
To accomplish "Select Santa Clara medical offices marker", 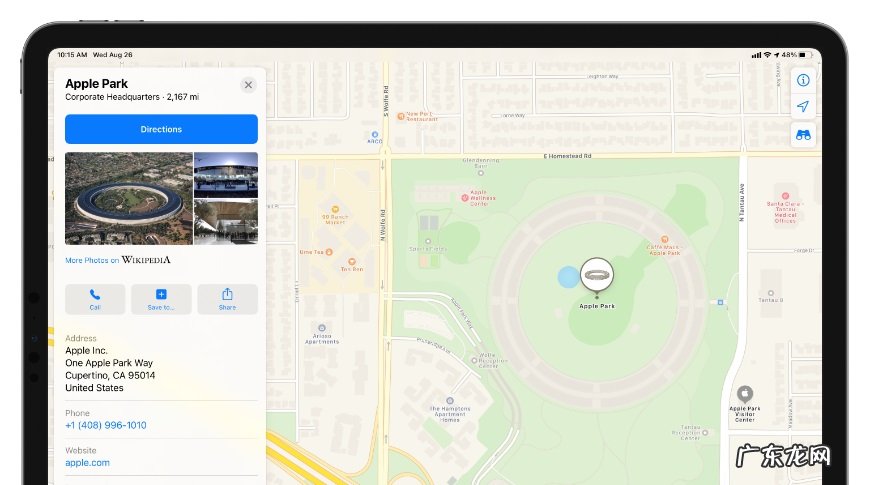I will click(x=785, y=196).
